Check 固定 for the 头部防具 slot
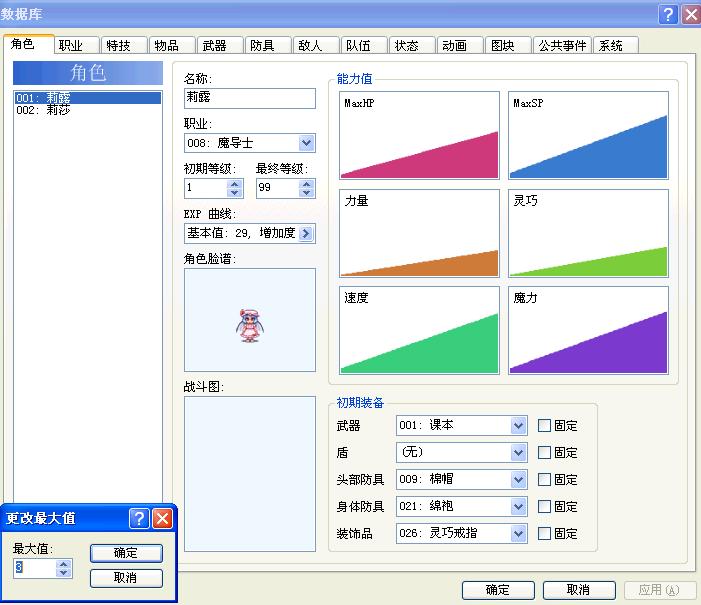This screenshot has width=701, height=605. coord(544,479)
